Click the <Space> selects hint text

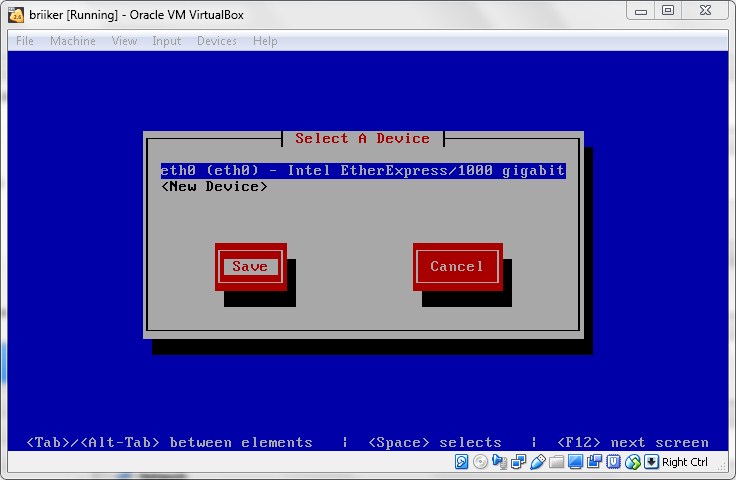click(435, 442)
